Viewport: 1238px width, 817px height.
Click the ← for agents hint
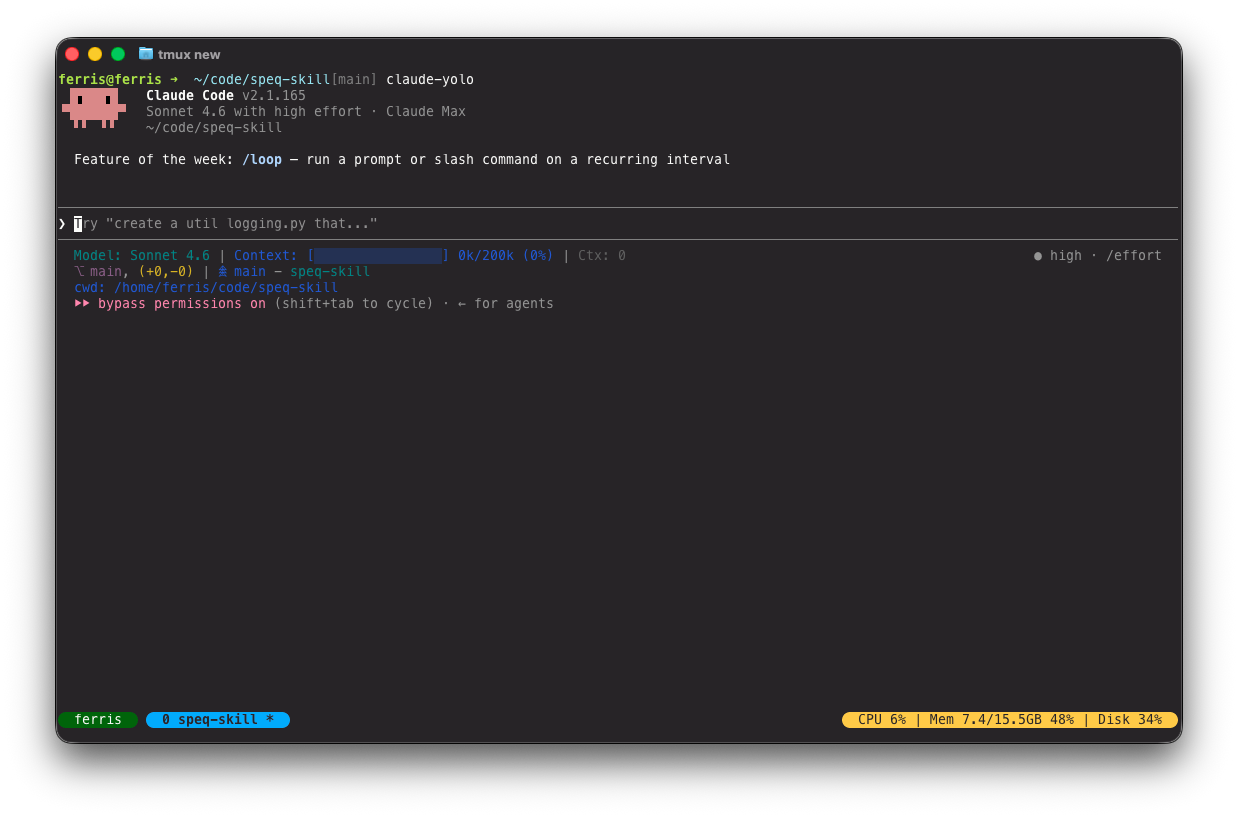[506, 303]
